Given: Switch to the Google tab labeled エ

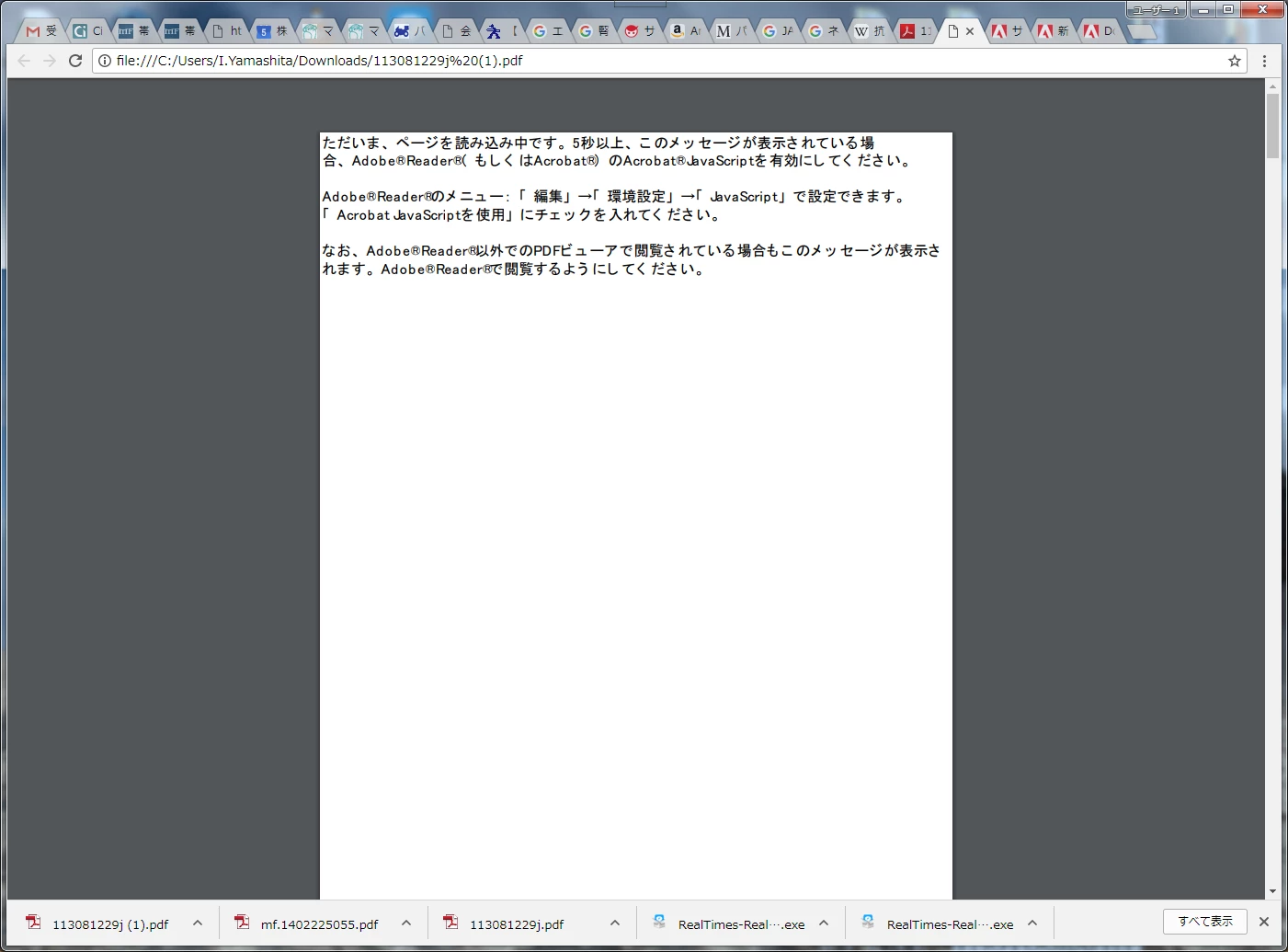Looking at the screenshot, I should pos(547,31).
